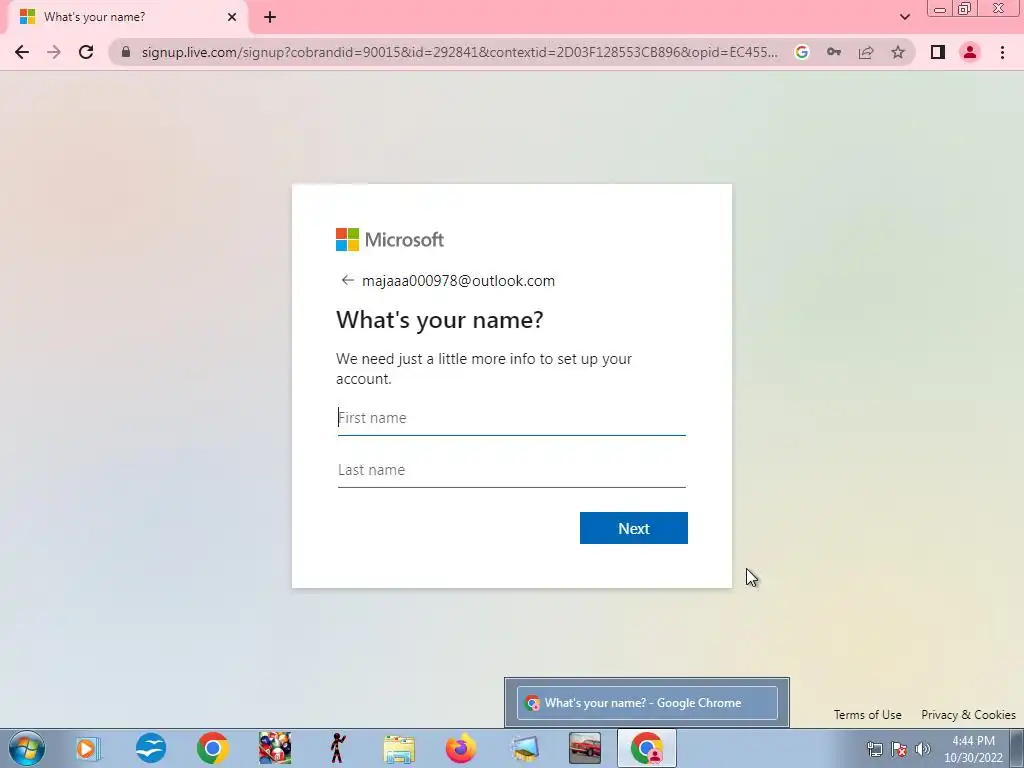The image size is (1024, 768).
Task: Open the Windows Start menu
Action: [27, 748]
